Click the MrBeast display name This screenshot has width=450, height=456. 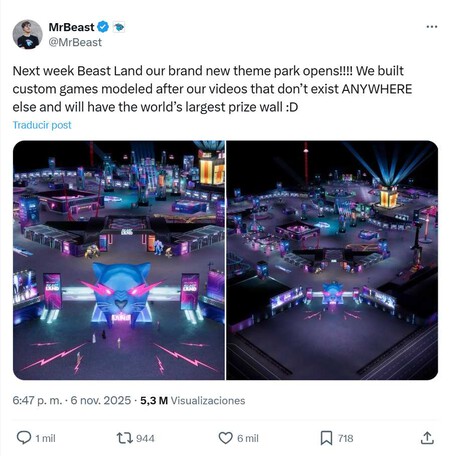click(x=71, y=27)
